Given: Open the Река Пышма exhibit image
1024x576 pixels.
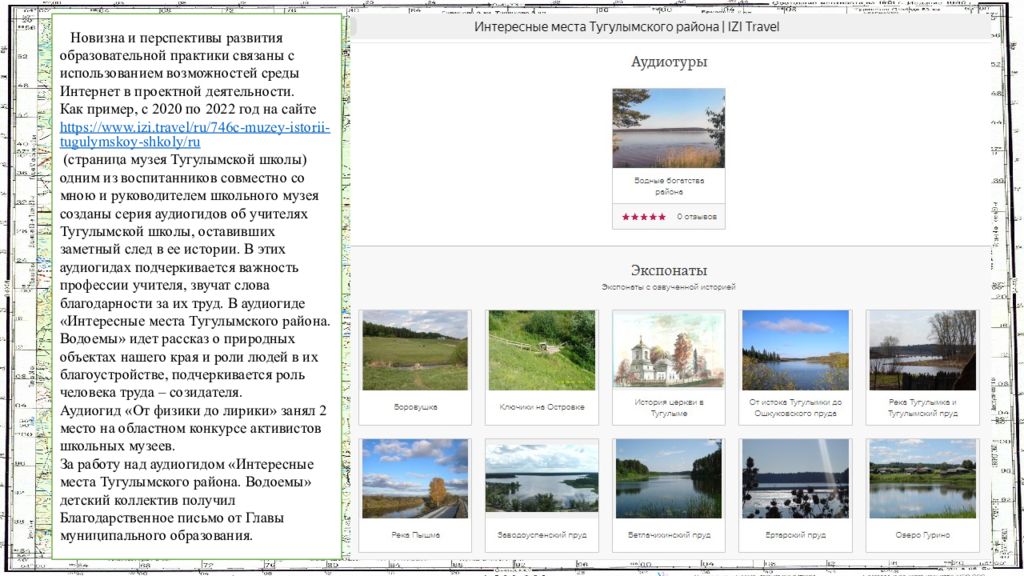Looking at the screenshot, I should (x=414, y=478).
